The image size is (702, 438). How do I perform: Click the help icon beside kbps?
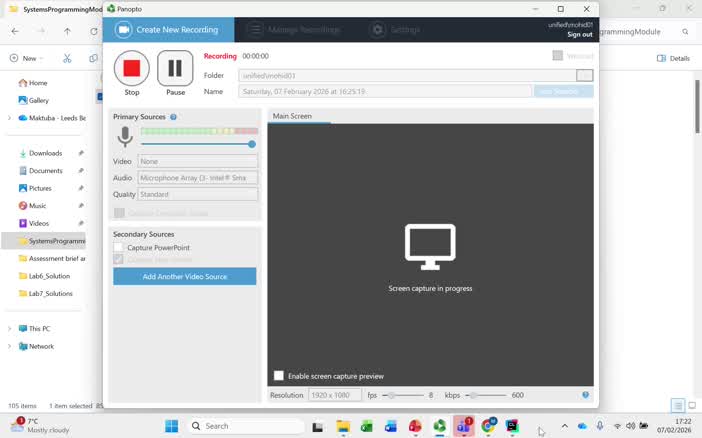pos(585,395)
